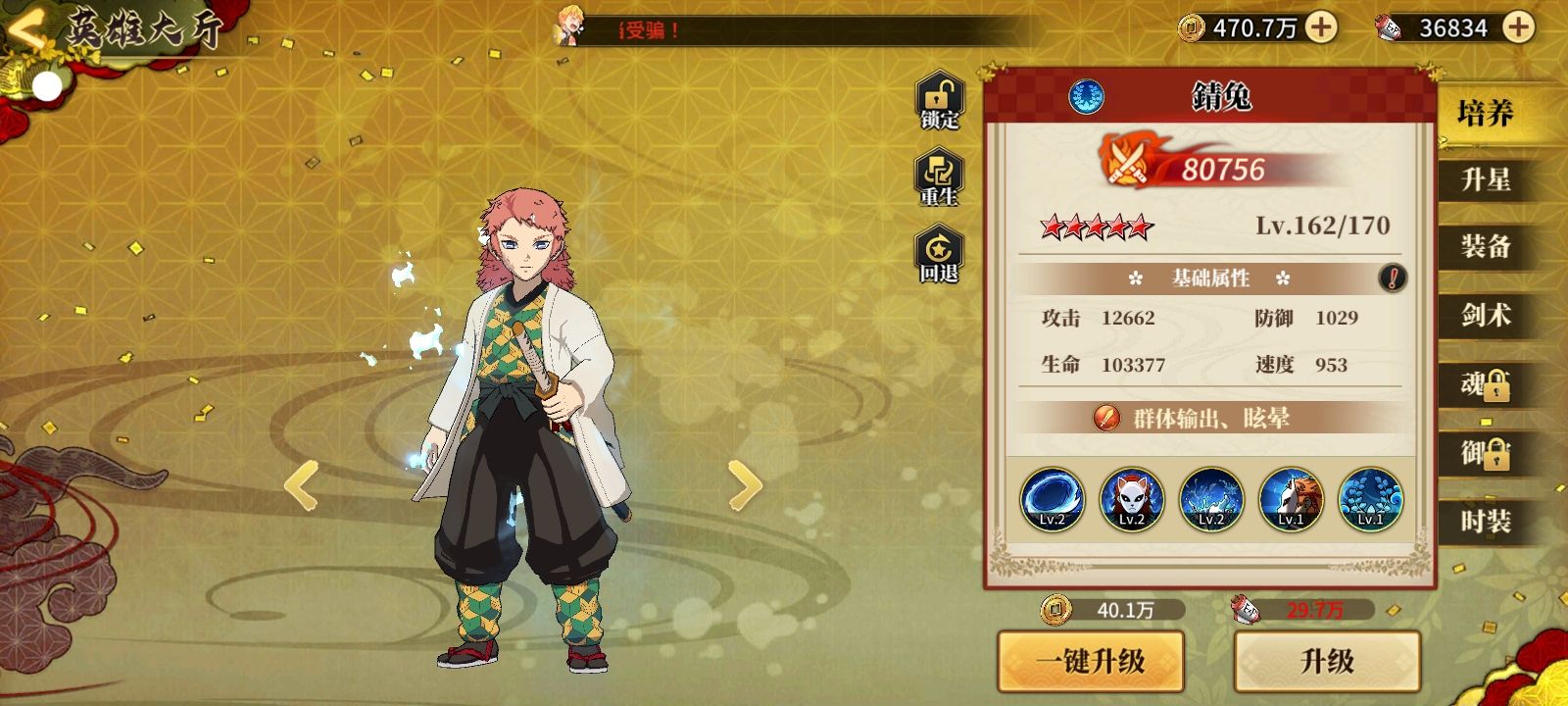Open the first skill icon Lv.2
This screenshot has height=706, width=1568.
coord(1053,499)
